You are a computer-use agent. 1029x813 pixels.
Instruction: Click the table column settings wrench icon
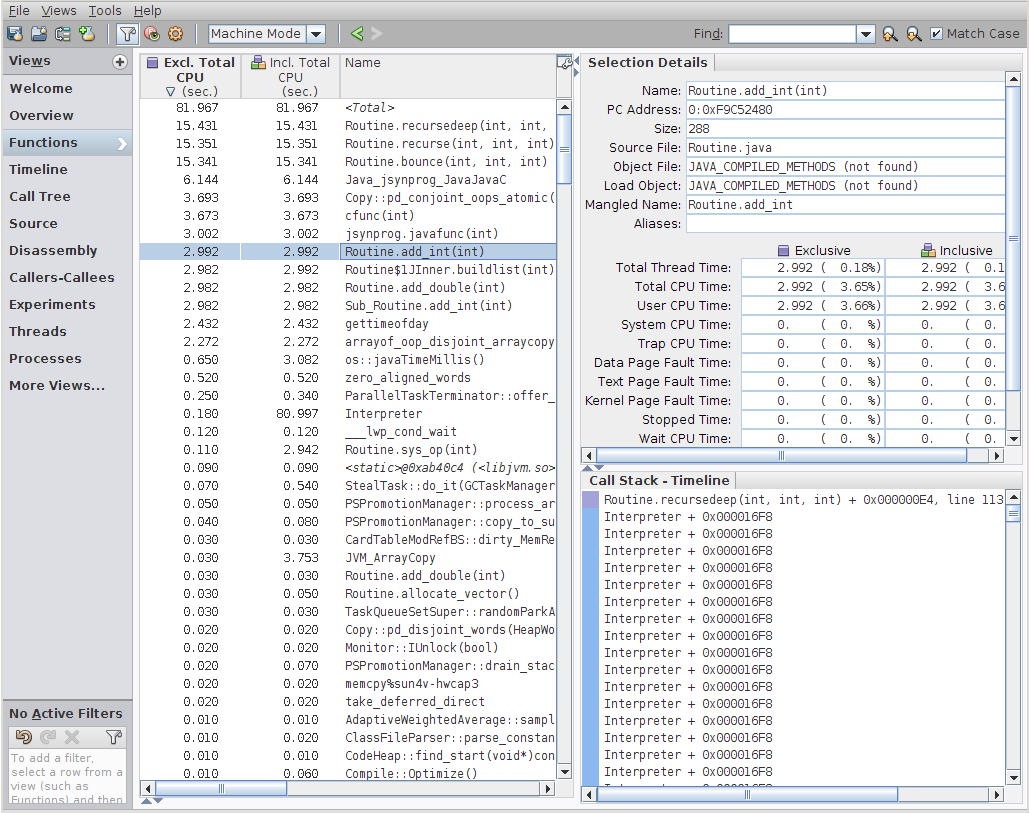click(x=564, y=62)
